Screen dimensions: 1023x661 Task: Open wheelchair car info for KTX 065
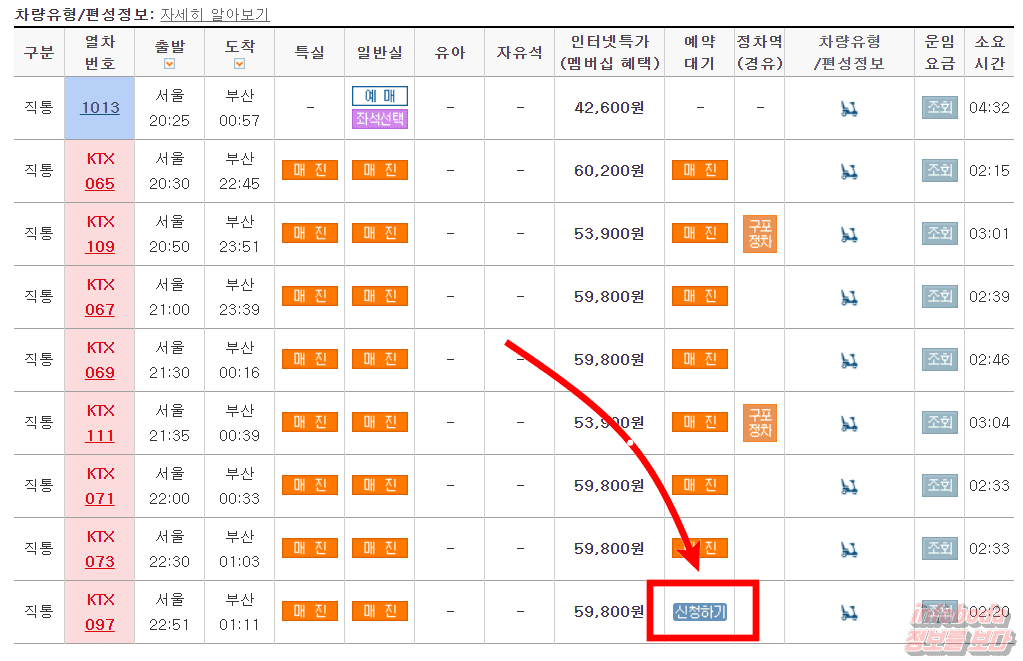[849, 172]
